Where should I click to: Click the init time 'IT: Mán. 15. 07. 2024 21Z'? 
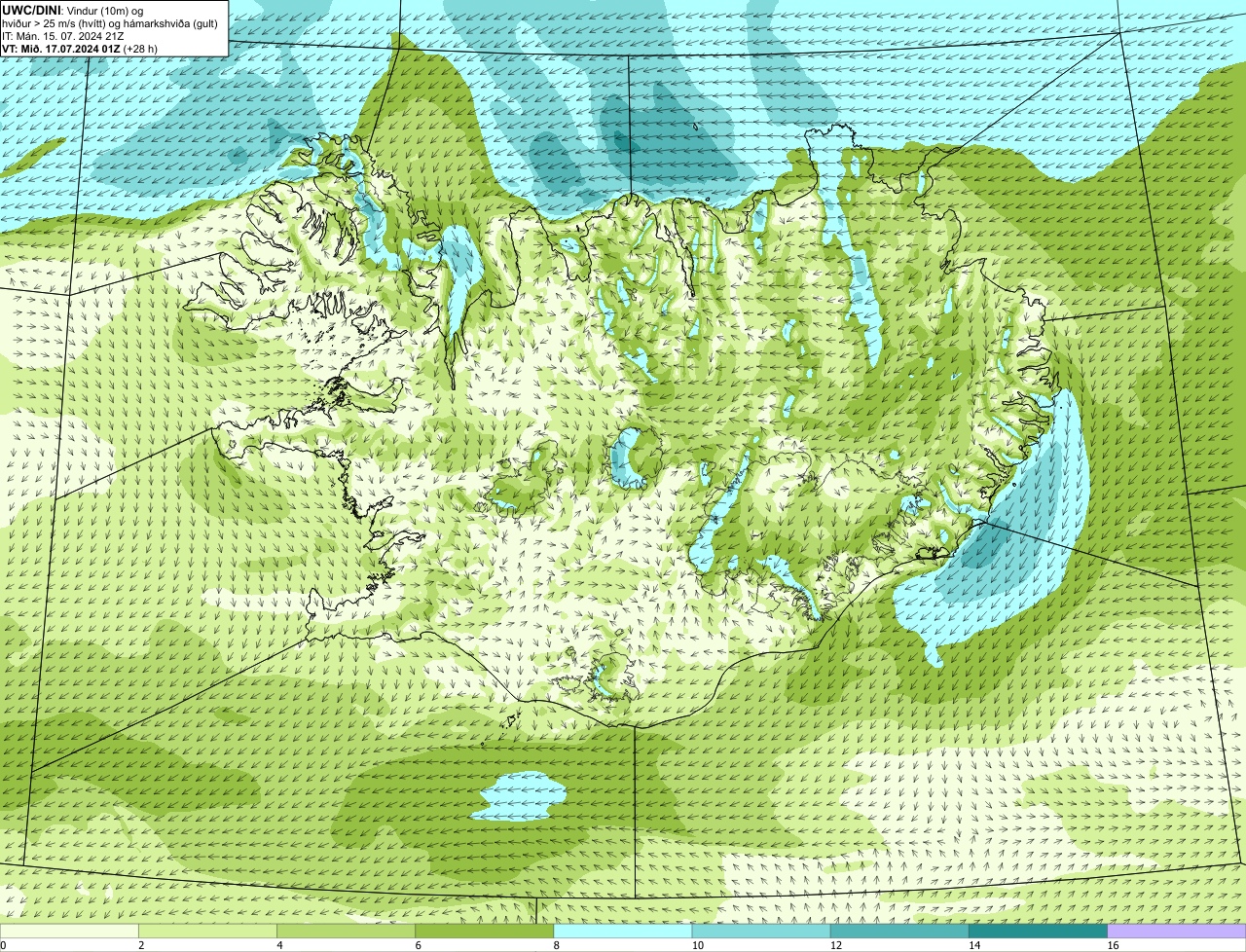[x=63, y=35]
